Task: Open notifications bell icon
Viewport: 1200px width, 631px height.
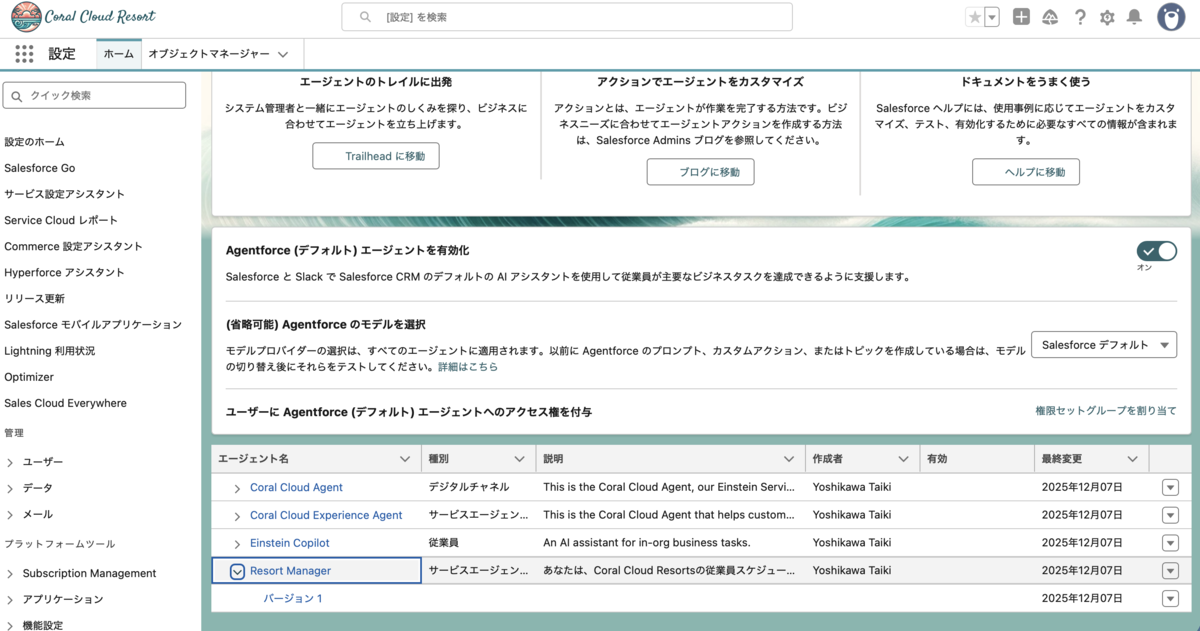Action: (x=1134, y=17)
